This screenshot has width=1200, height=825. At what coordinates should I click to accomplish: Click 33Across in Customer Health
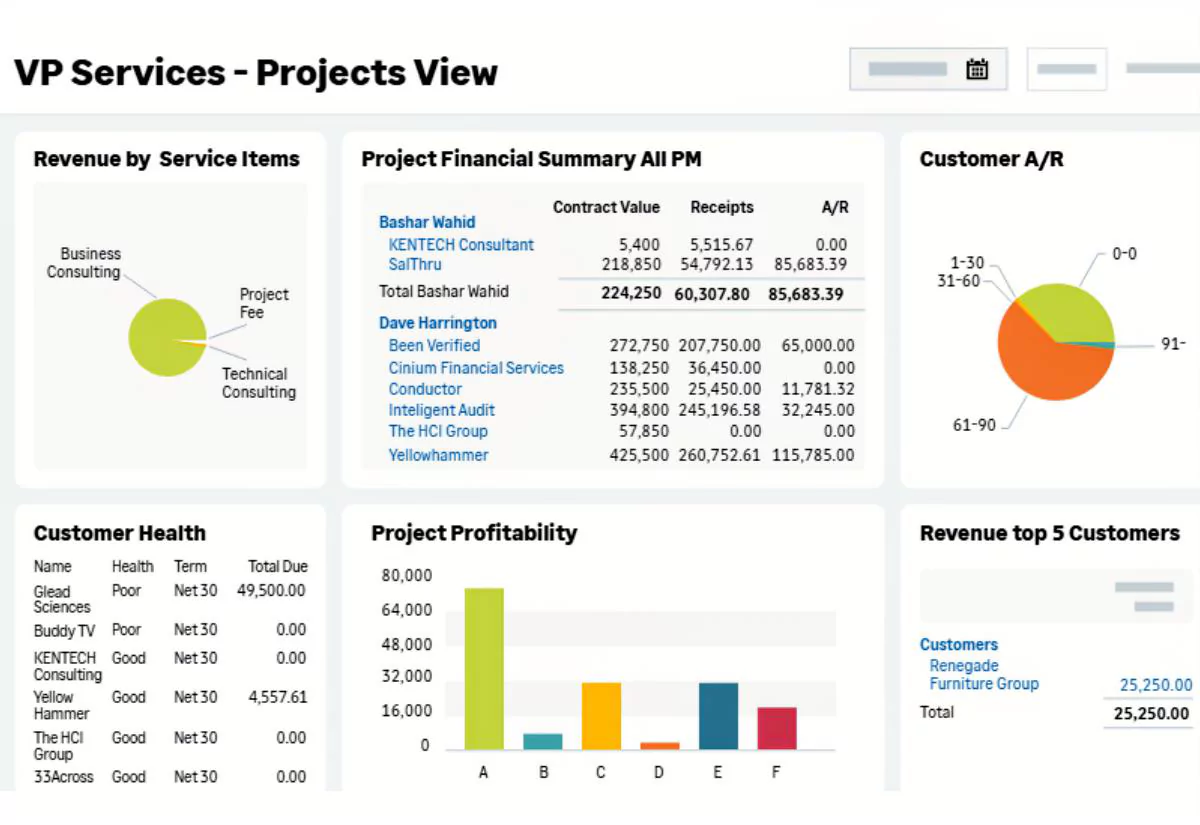coord(63,777)
